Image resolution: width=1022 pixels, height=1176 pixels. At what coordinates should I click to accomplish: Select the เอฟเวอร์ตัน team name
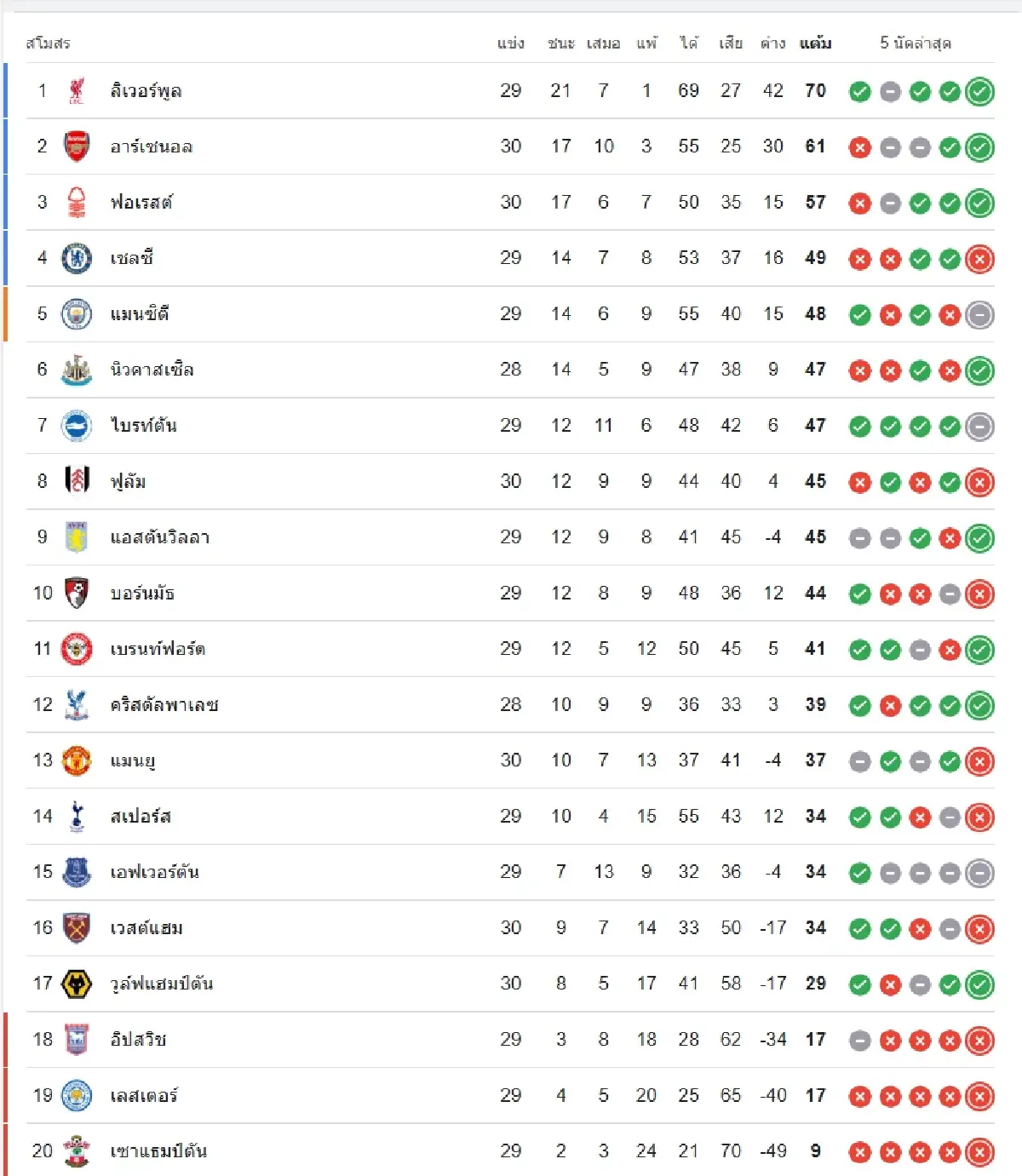click(x=154, y=872)
